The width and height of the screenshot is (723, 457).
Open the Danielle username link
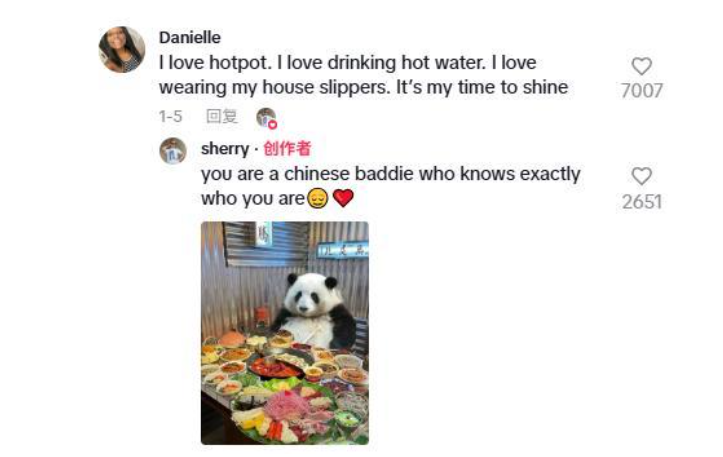pyautogui.click(x=190, y=37)
